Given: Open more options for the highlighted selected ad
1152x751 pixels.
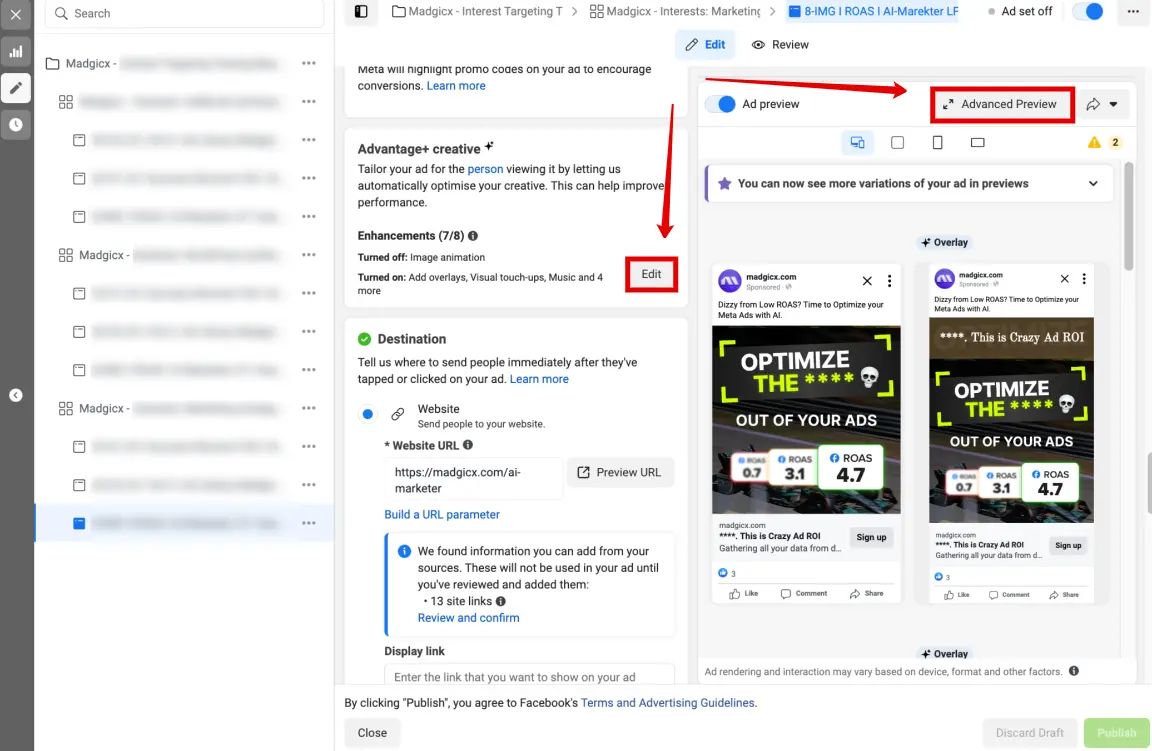Looking at the screenshot, I should 309,523.
